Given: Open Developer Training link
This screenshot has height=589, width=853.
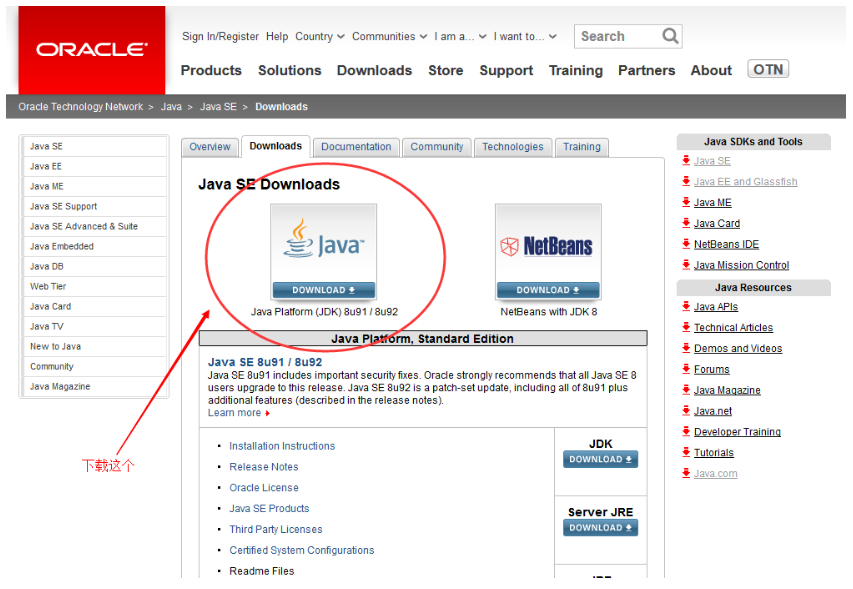Looking at the screenshot, I should pyautogui.click(x=737, y=432).
